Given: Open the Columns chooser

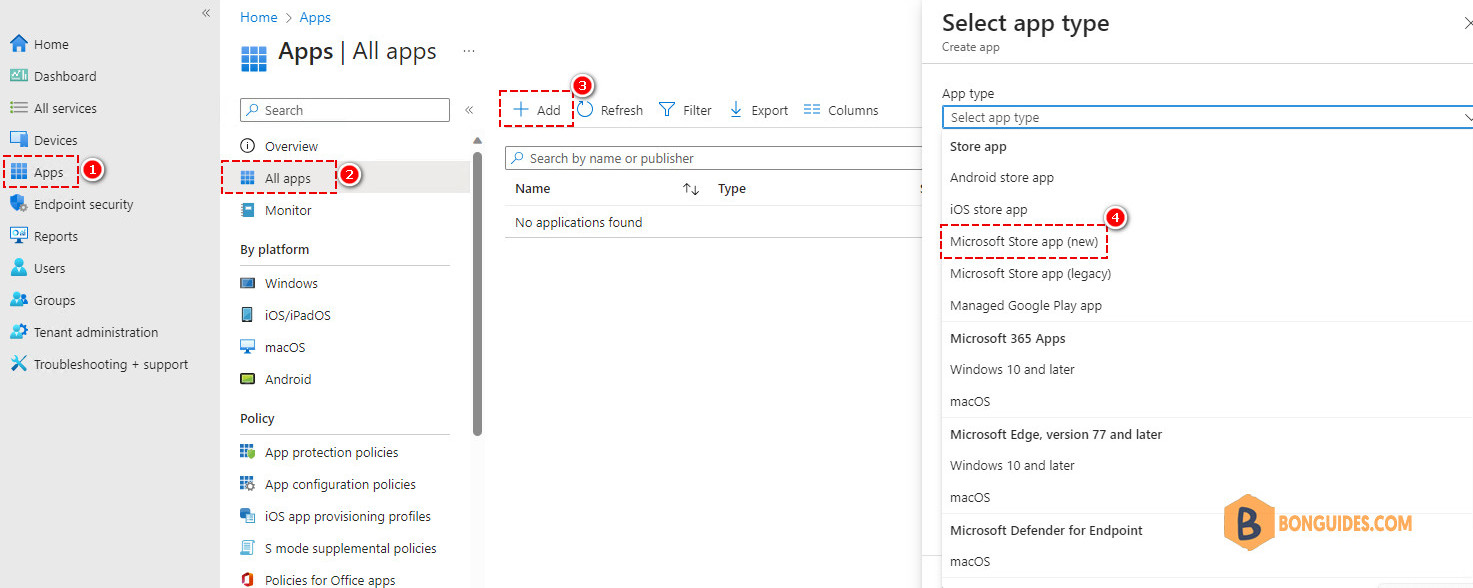Looking at the screenshot, I should [x=841, y=110].
